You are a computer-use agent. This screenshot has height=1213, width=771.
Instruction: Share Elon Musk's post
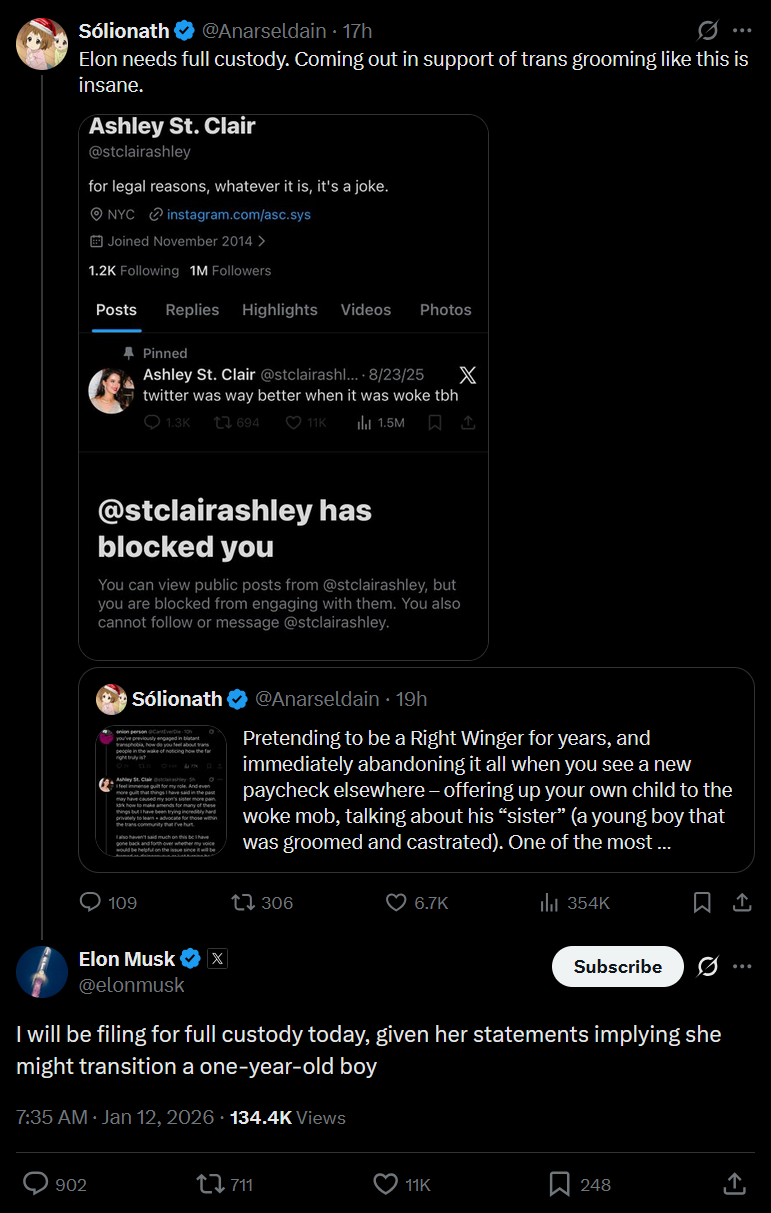click(x=735, y=1185)
